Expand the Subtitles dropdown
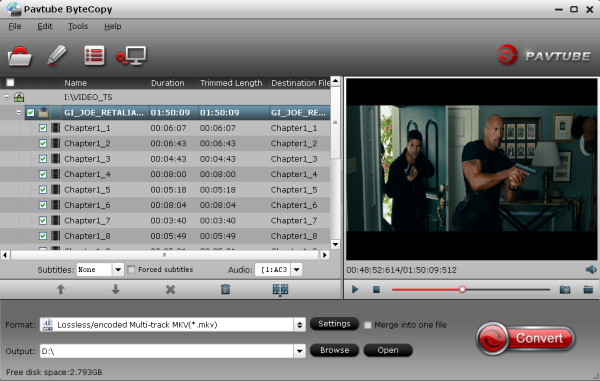 [118, 270]
